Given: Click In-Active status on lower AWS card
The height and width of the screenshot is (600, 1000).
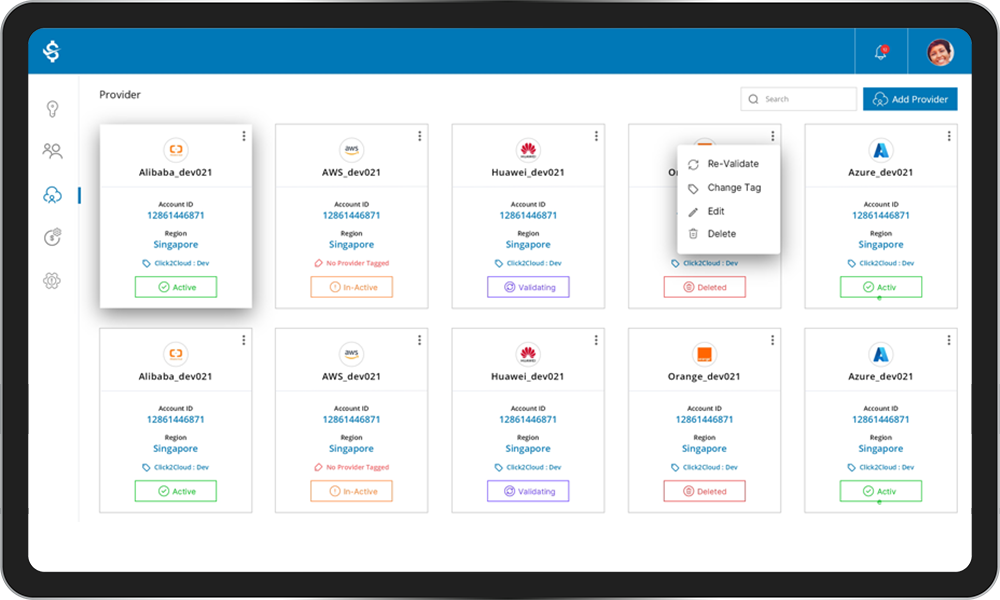Looking at the screenshot, I should pyautogui.click(x=351, y=491).
